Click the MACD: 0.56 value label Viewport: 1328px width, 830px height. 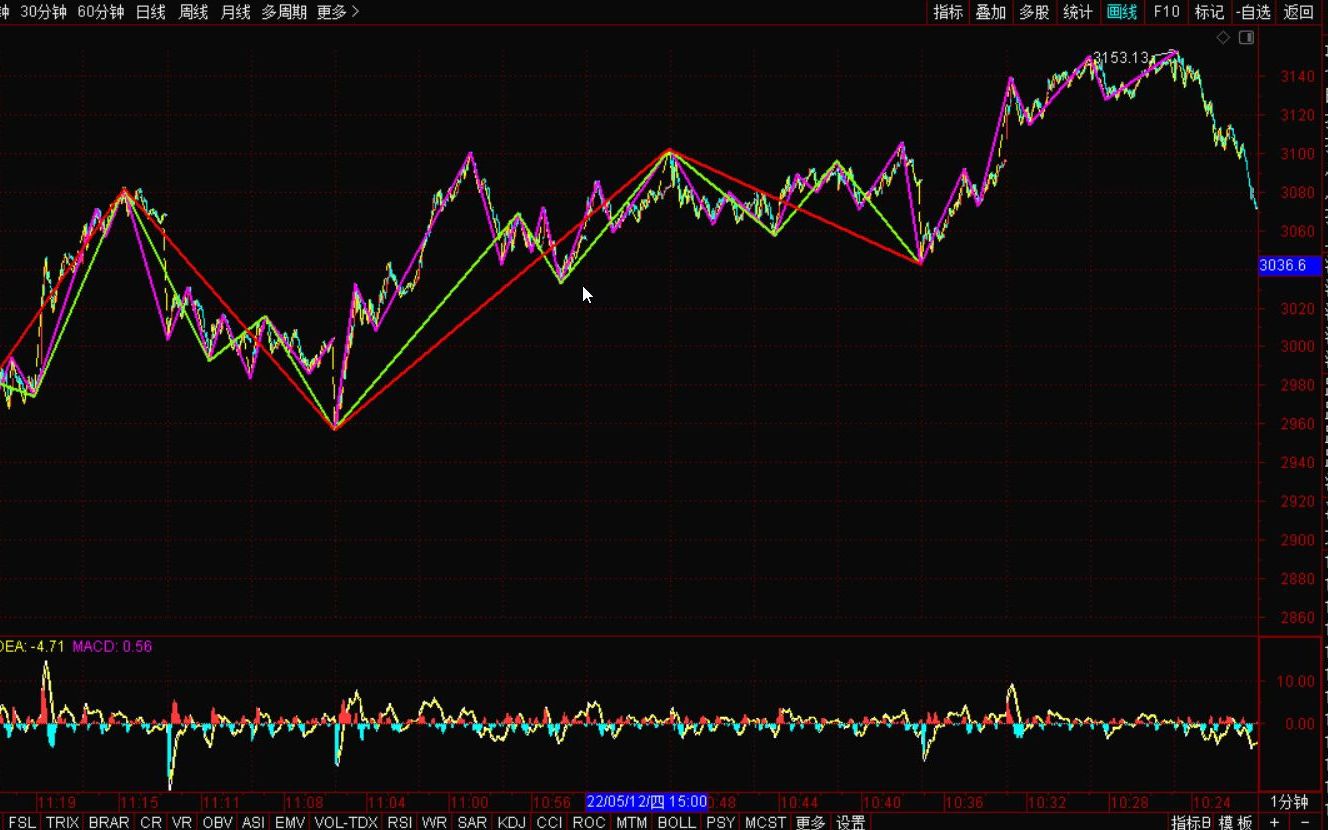coord(112,646)
